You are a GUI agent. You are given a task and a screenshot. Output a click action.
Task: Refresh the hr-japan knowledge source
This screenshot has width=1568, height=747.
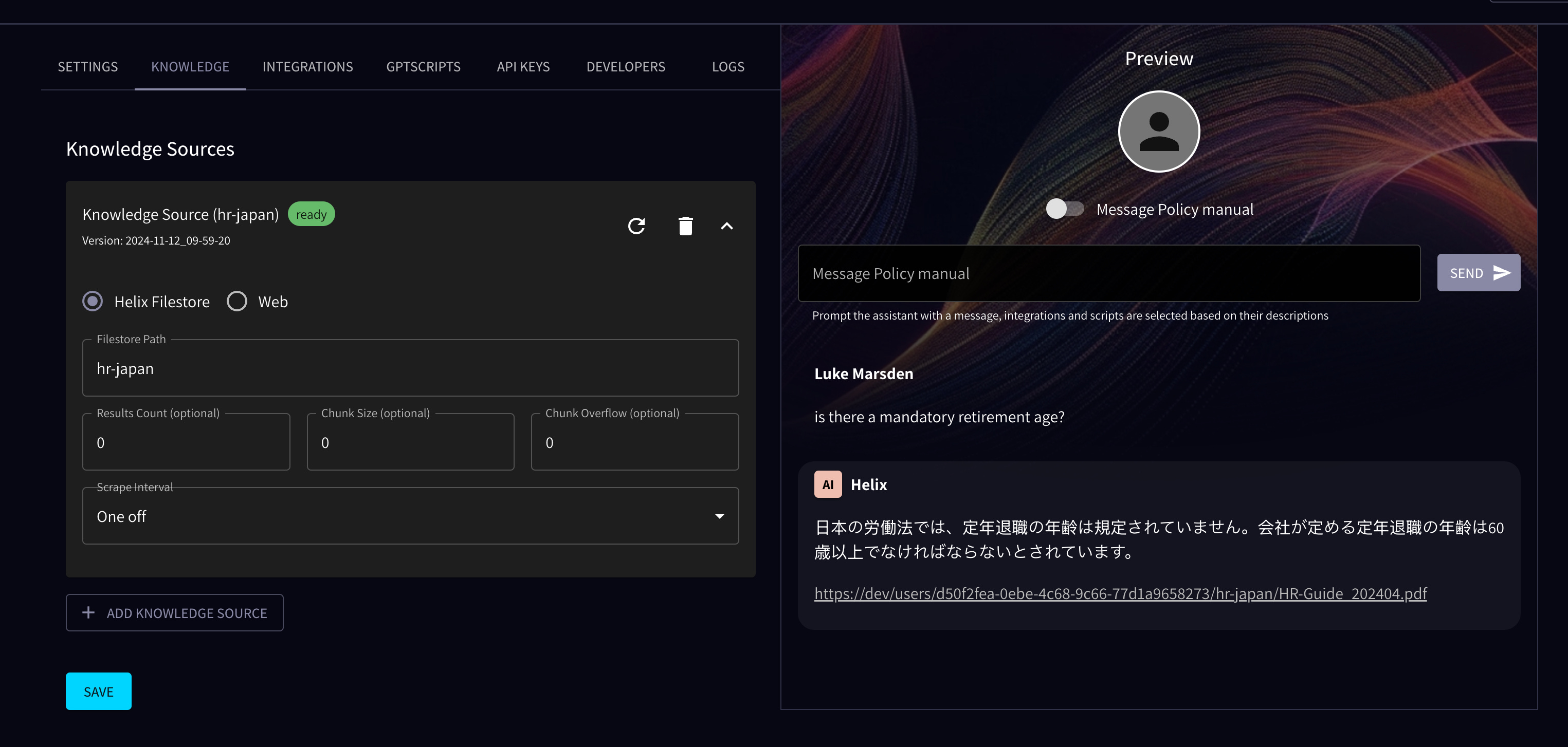pos(636,226)
